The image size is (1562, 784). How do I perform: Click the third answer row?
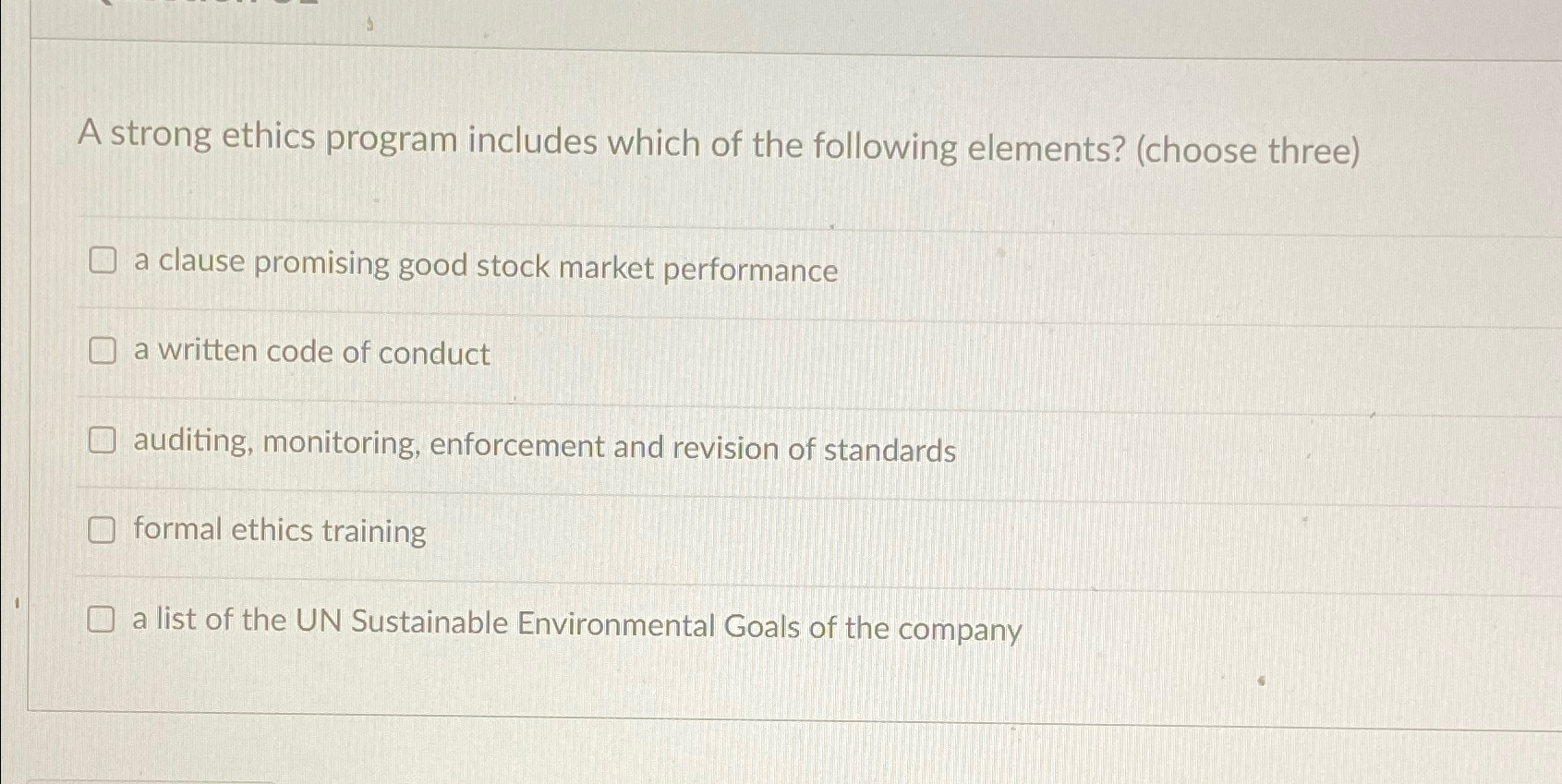click(x=647, y=443)
